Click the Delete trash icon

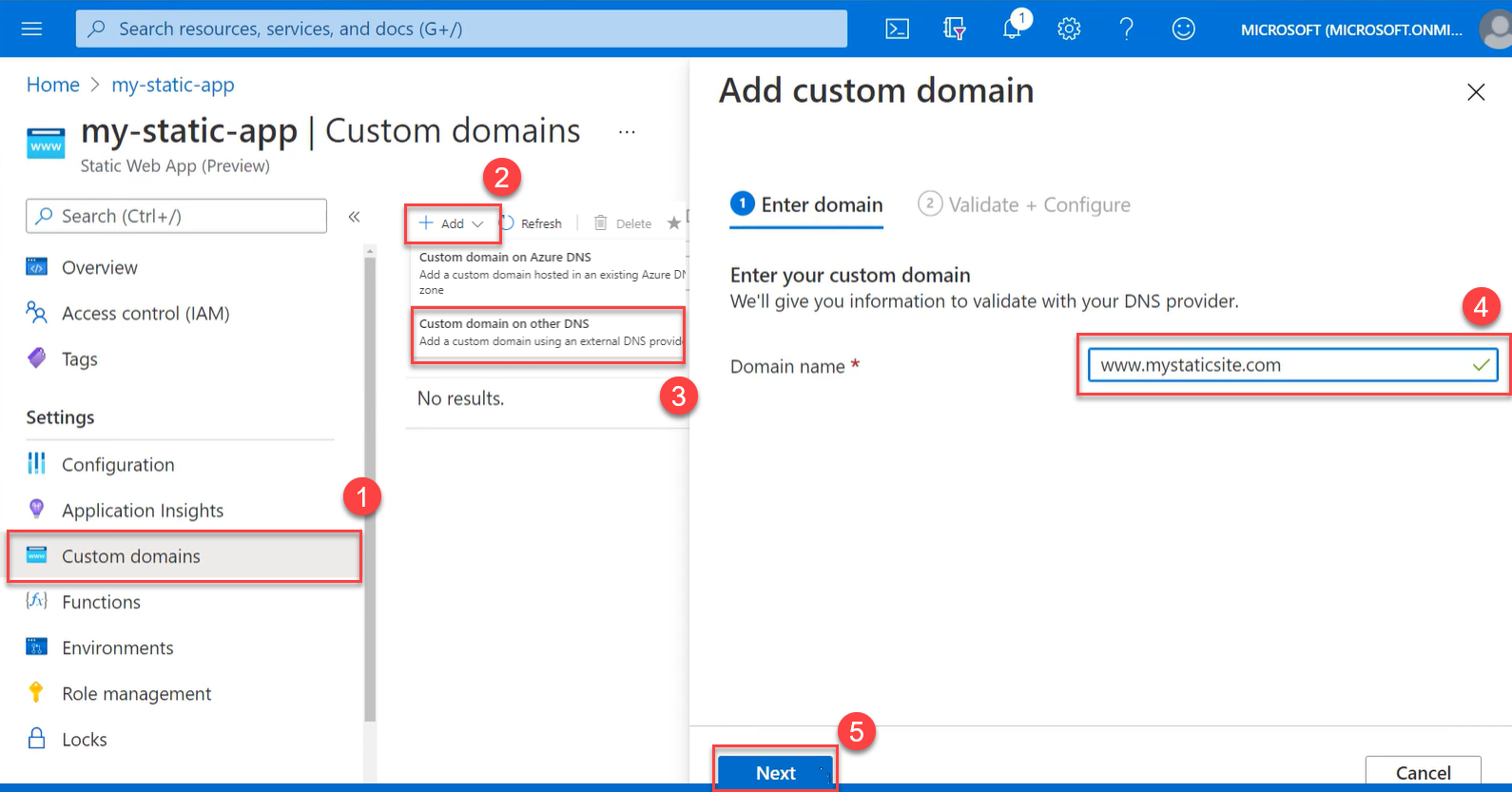[x=601, y=223]
